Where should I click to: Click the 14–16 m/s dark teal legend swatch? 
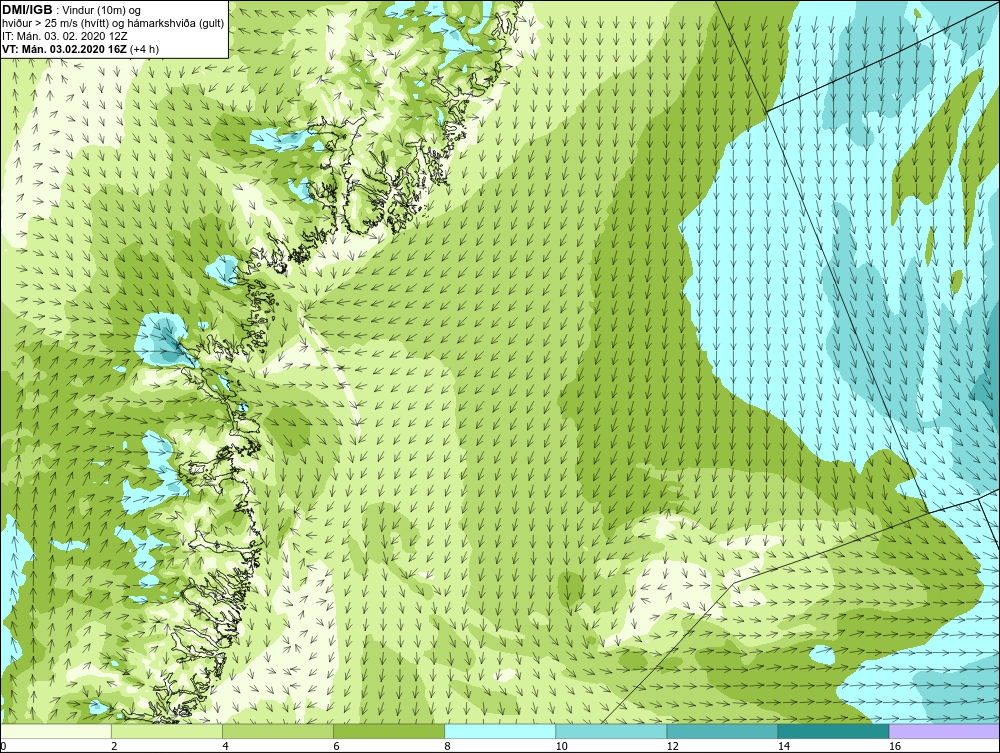coord(833,731)
